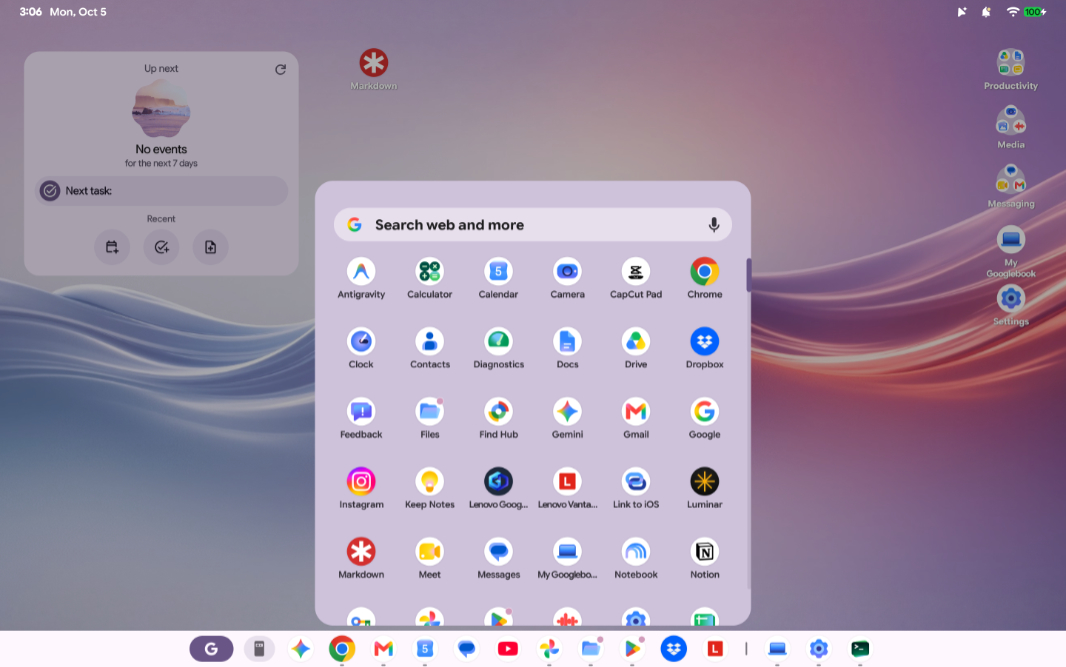1066x667 pixels.
Task: Open the Feedback app
Action: point(361,411)
